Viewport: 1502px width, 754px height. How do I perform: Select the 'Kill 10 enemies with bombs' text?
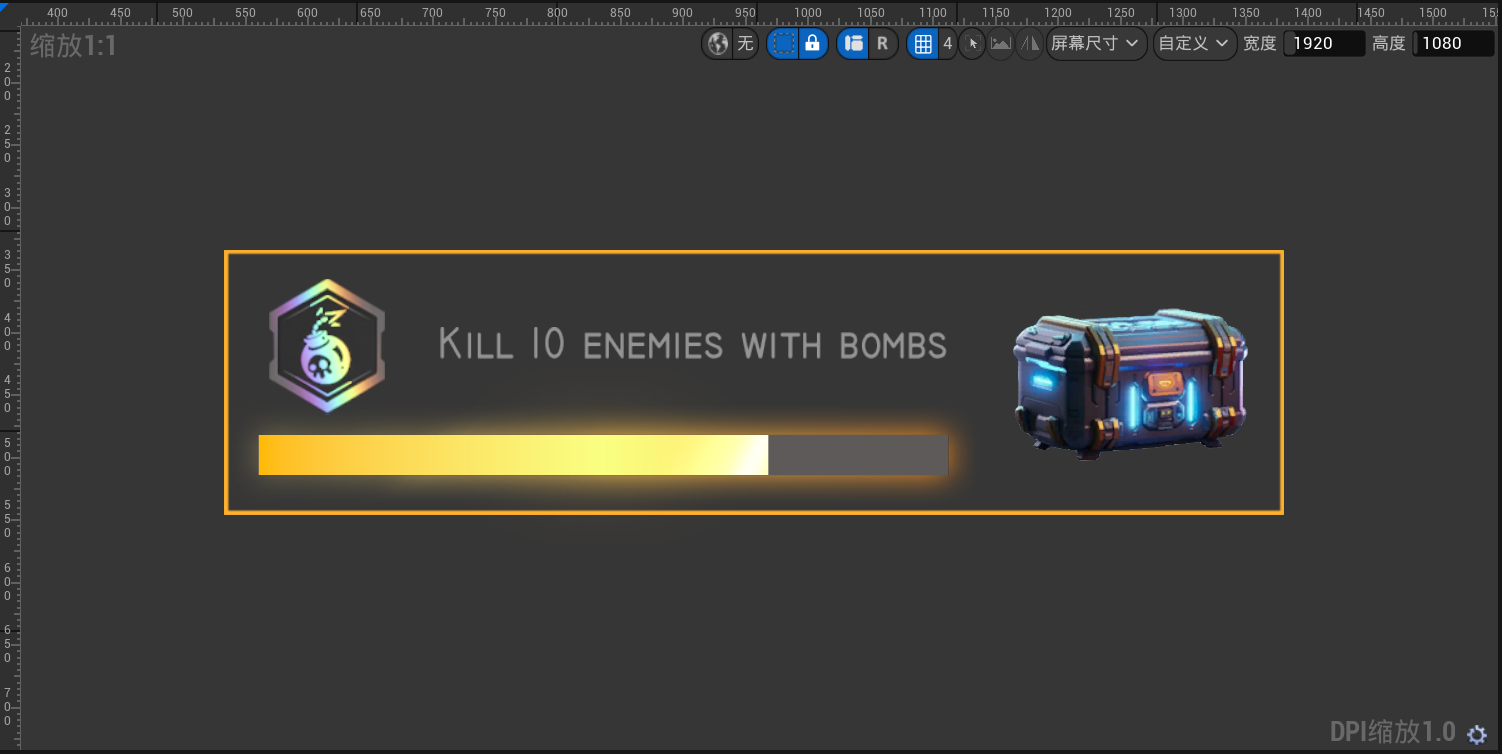(692, 345)
